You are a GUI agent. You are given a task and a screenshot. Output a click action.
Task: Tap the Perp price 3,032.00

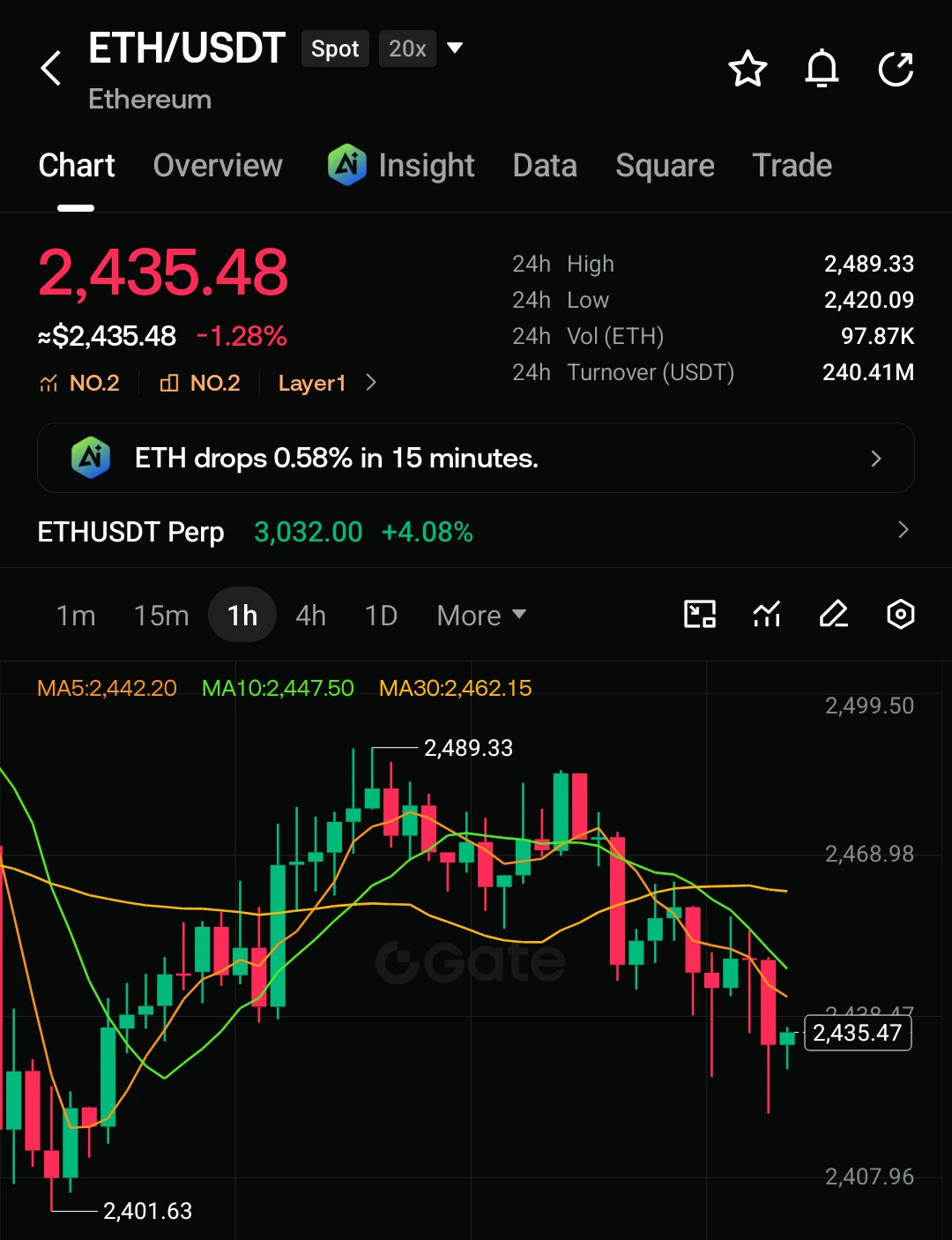308,532
